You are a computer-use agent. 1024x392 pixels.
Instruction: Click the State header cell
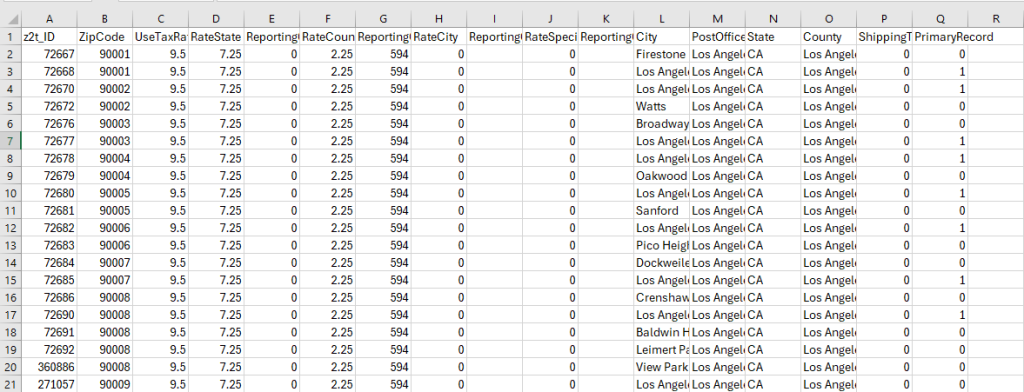pyautogui.click(x=773, y=37)
